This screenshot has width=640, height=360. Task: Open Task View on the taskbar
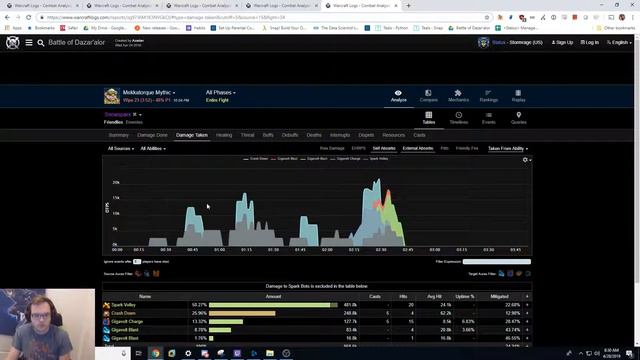click(x=138, y=353)
